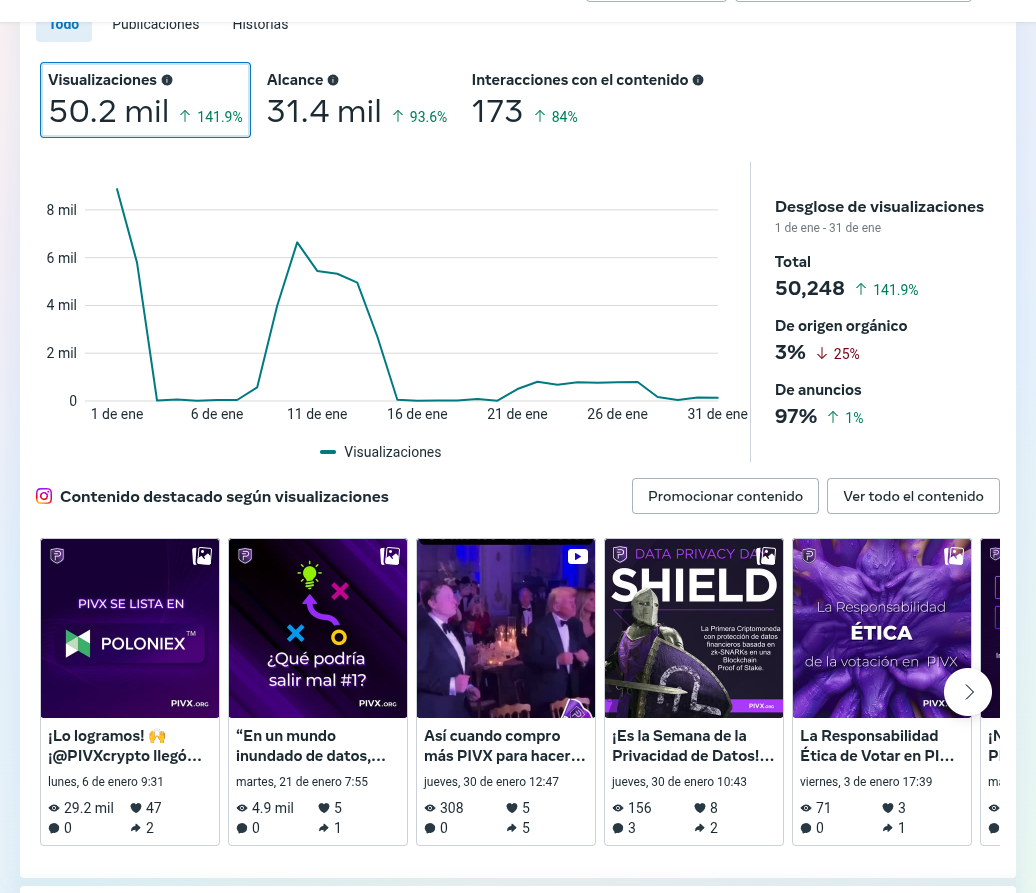Click Ver todo el contenido button
This screenshot has width=1036, height=893.
click(913, 496)
